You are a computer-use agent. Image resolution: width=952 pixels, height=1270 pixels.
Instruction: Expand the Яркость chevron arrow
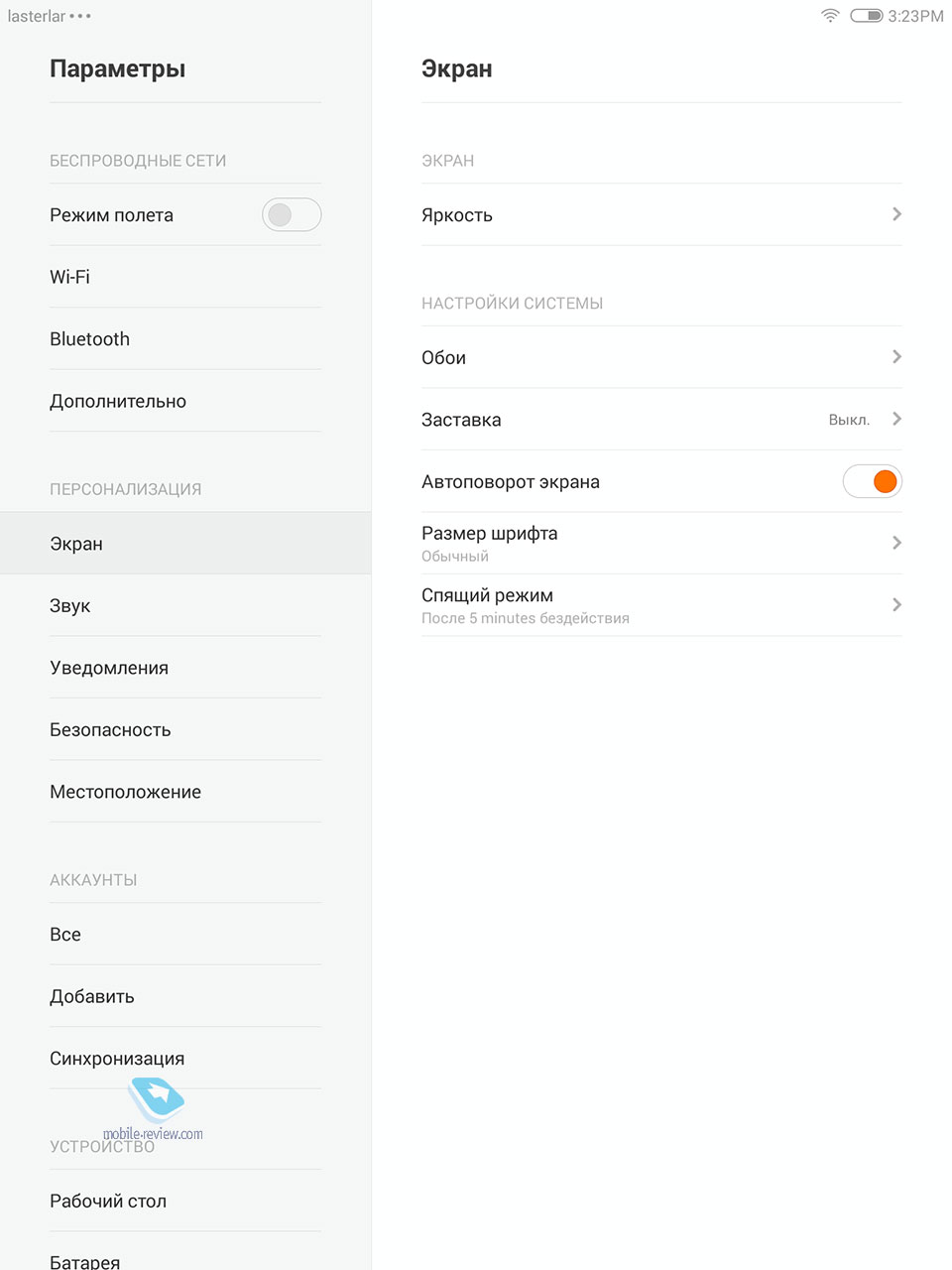pos(896,214)
